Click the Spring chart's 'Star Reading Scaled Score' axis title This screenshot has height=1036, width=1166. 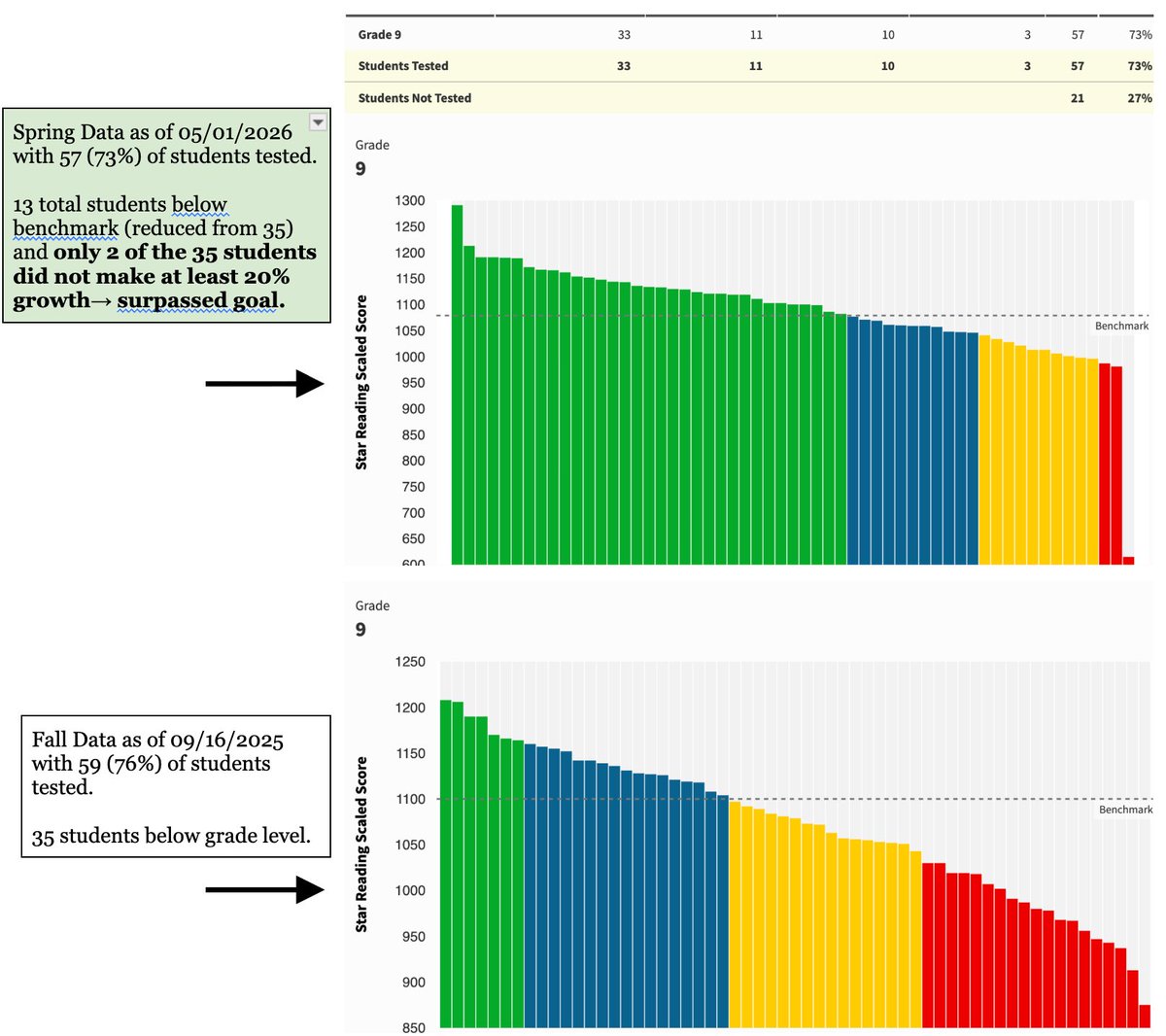pyautogui.click(x=361, y=383)
